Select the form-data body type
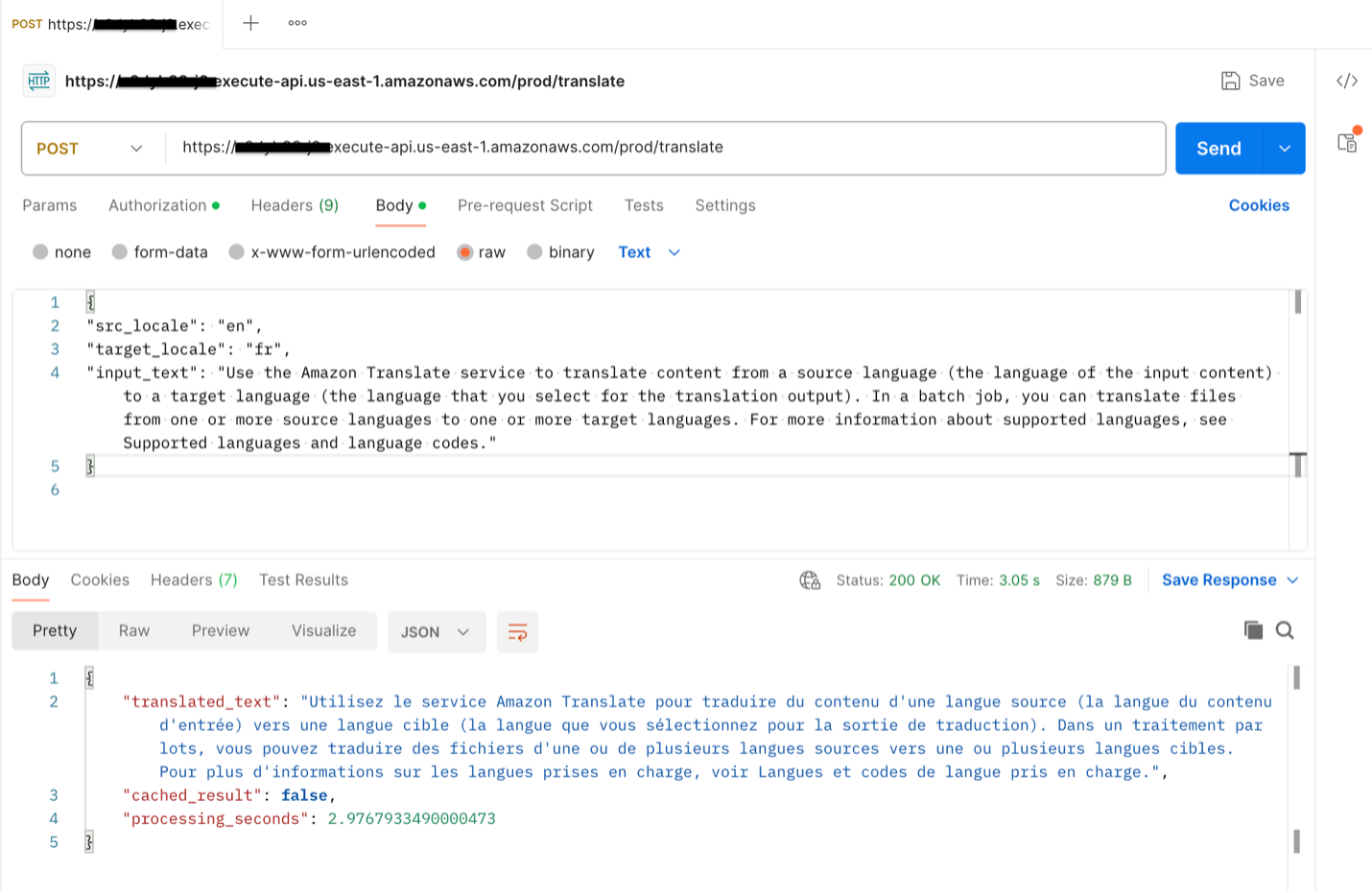 point(120,252)
